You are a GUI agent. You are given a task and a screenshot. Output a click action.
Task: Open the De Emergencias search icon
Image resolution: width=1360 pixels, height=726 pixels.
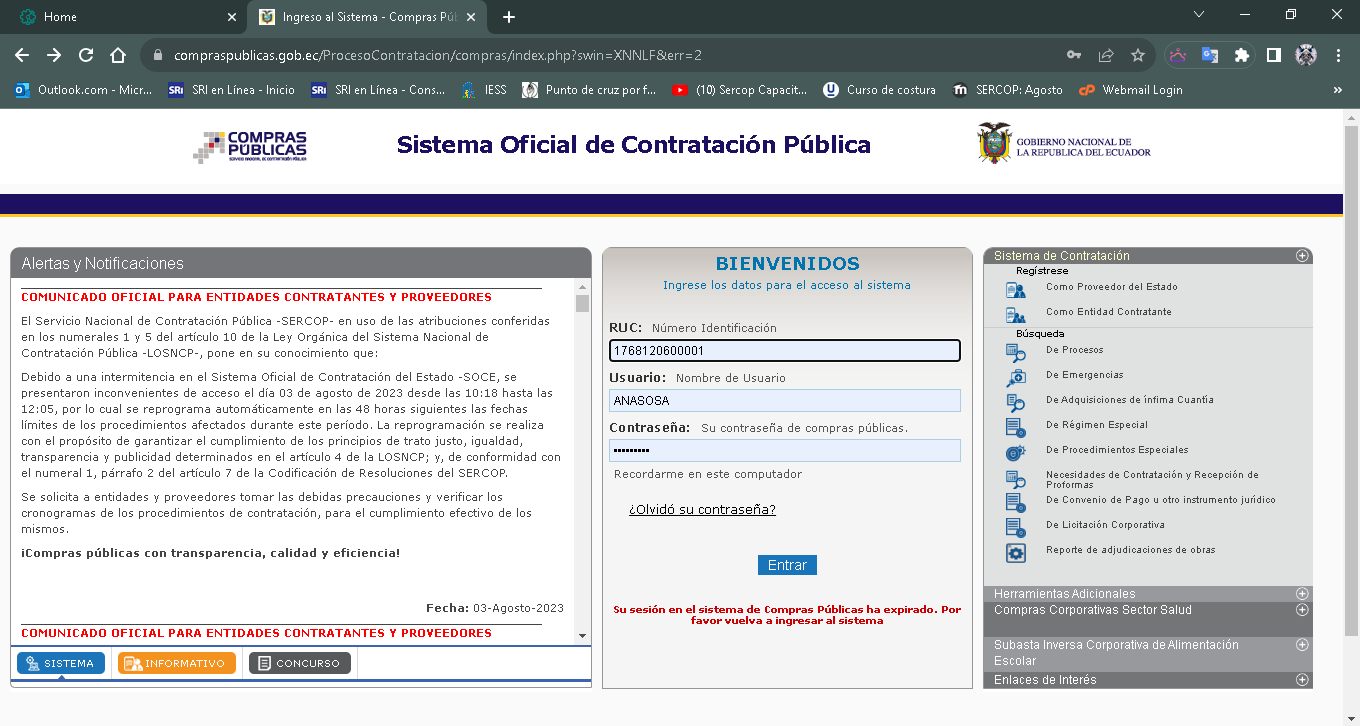1015,377
